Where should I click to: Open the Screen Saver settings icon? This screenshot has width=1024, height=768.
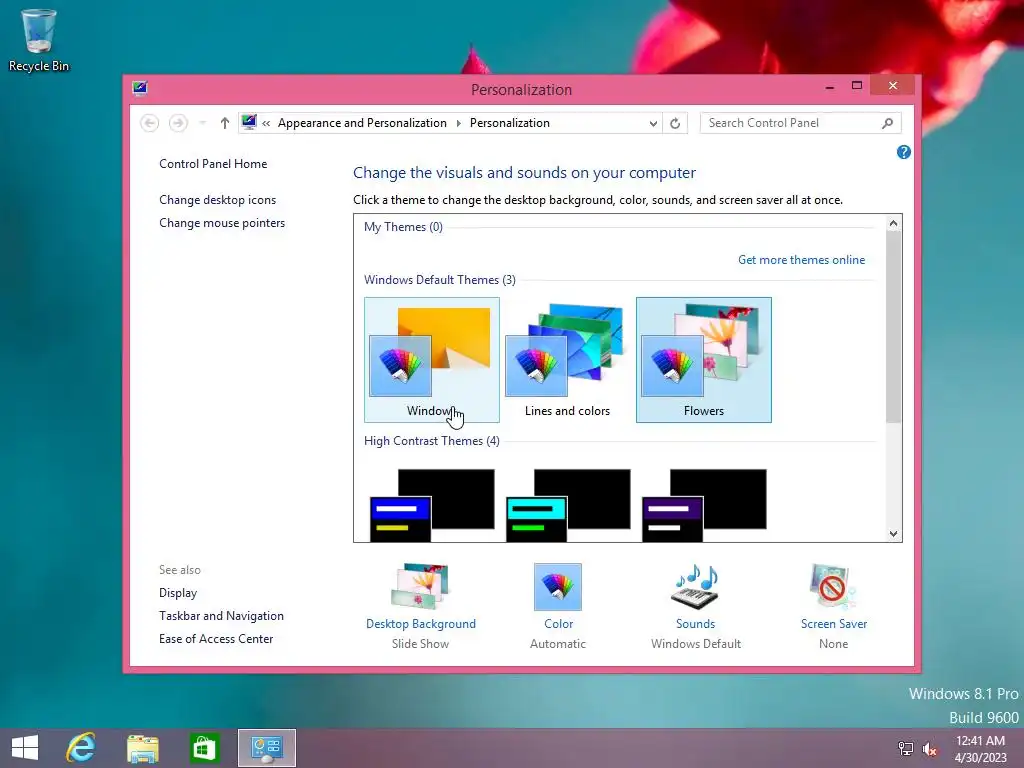tap(833, 586)
